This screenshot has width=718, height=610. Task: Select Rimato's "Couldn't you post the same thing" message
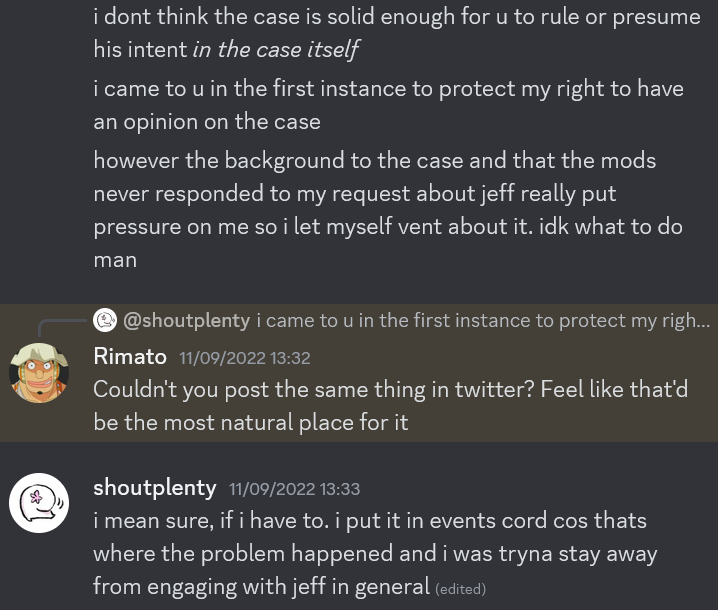coord(390,405)
